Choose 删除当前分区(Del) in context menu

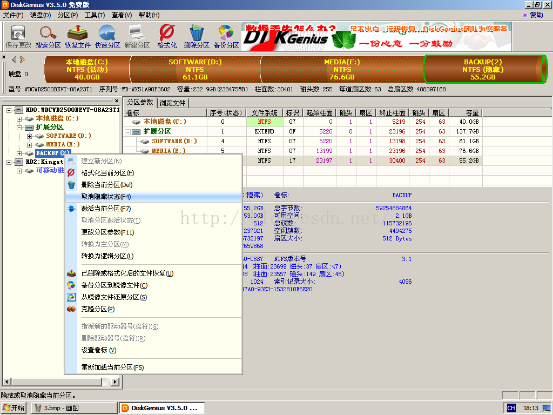tap(154, 185)
